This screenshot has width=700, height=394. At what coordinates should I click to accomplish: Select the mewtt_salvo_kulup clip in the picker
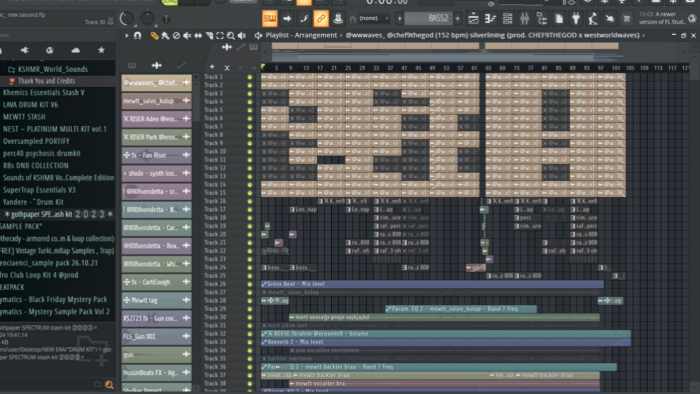click(156, 101)
